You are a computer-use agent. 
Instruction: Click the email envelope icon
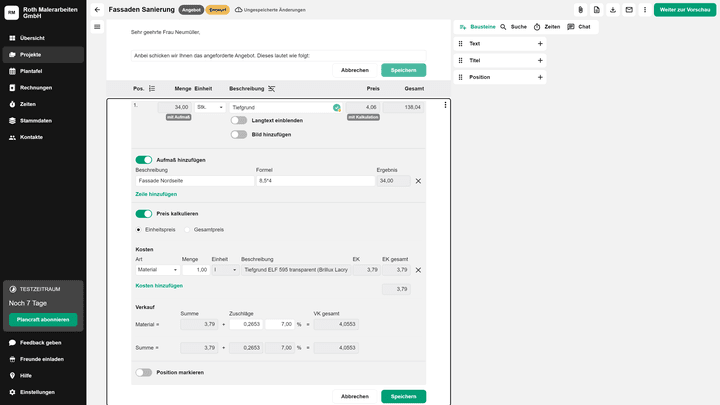pyautogui.click(x=613, y=9)
